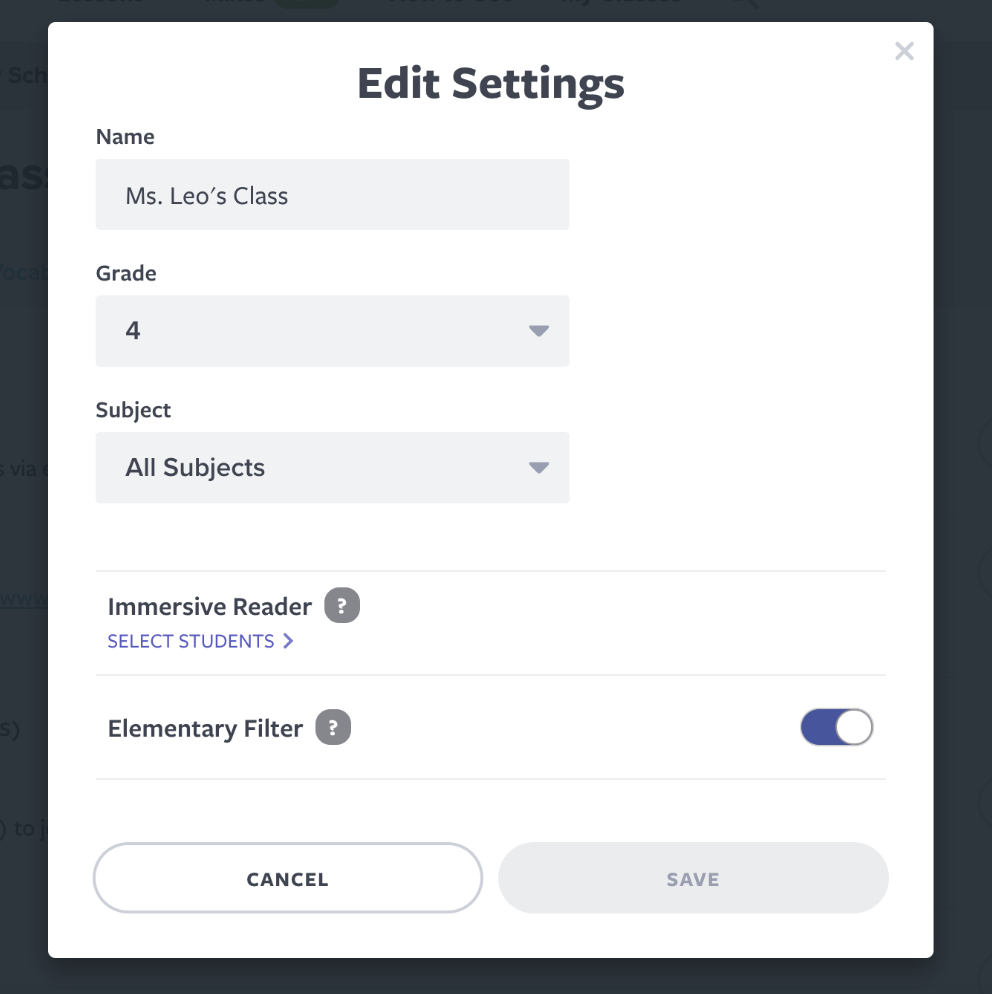The width and height of the screenshot is (992, 994).
Task: Open the Grade dropdown
Action: [x=332, y=331]
